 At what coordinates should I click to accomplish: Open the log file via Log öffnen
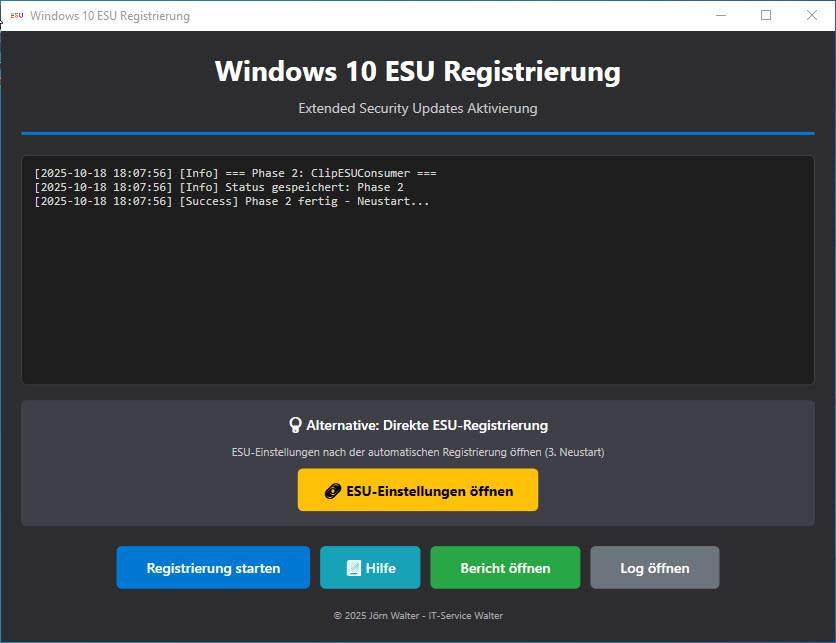[654, 567]
